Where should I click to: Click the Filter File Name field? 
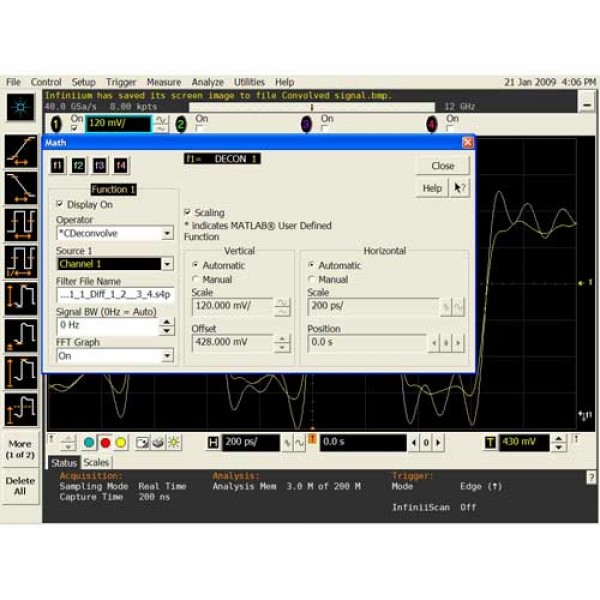tap(115, 295)
